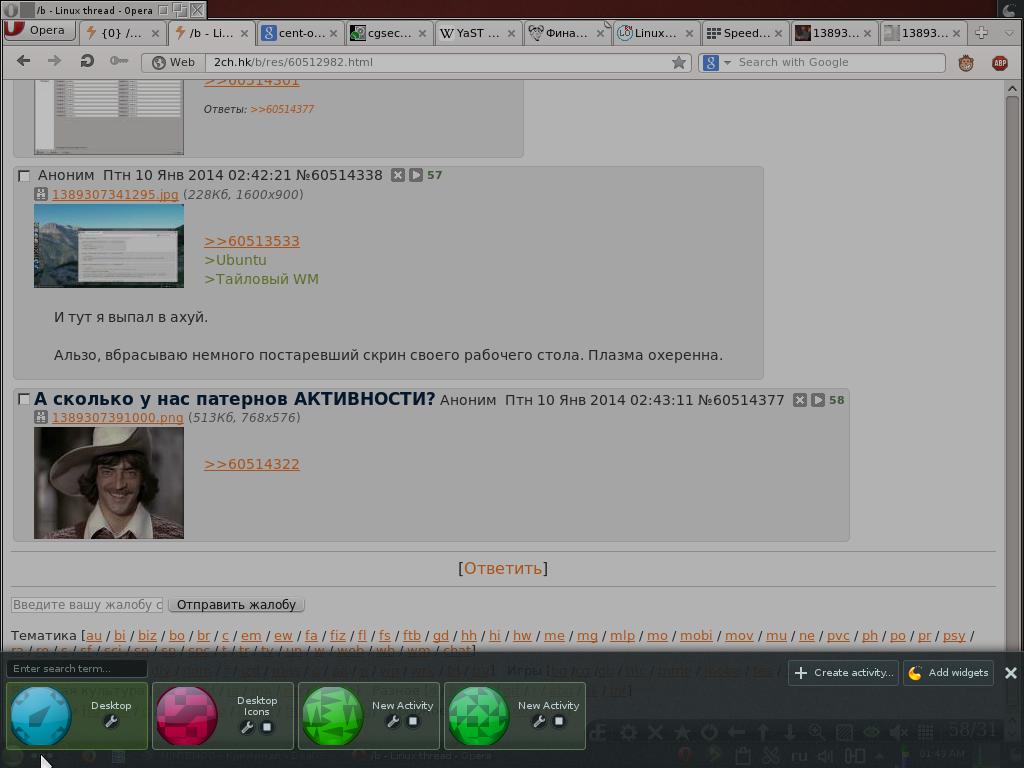Click save icon beside 1389307391000.png
The image size is (1024, 768).
40,417
